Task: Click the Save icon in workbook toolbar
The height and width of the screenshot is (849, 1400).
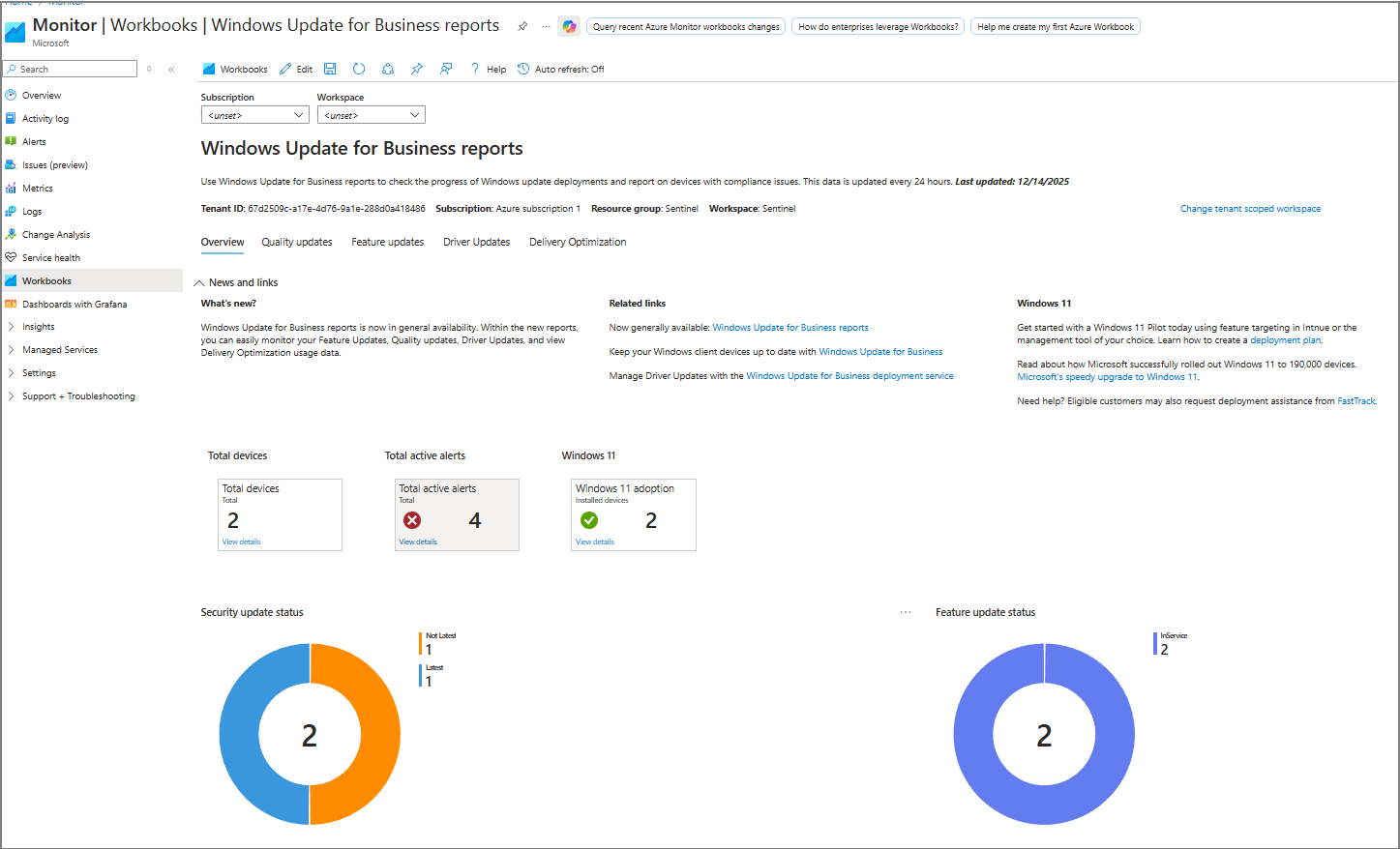Action: (330, 69)
